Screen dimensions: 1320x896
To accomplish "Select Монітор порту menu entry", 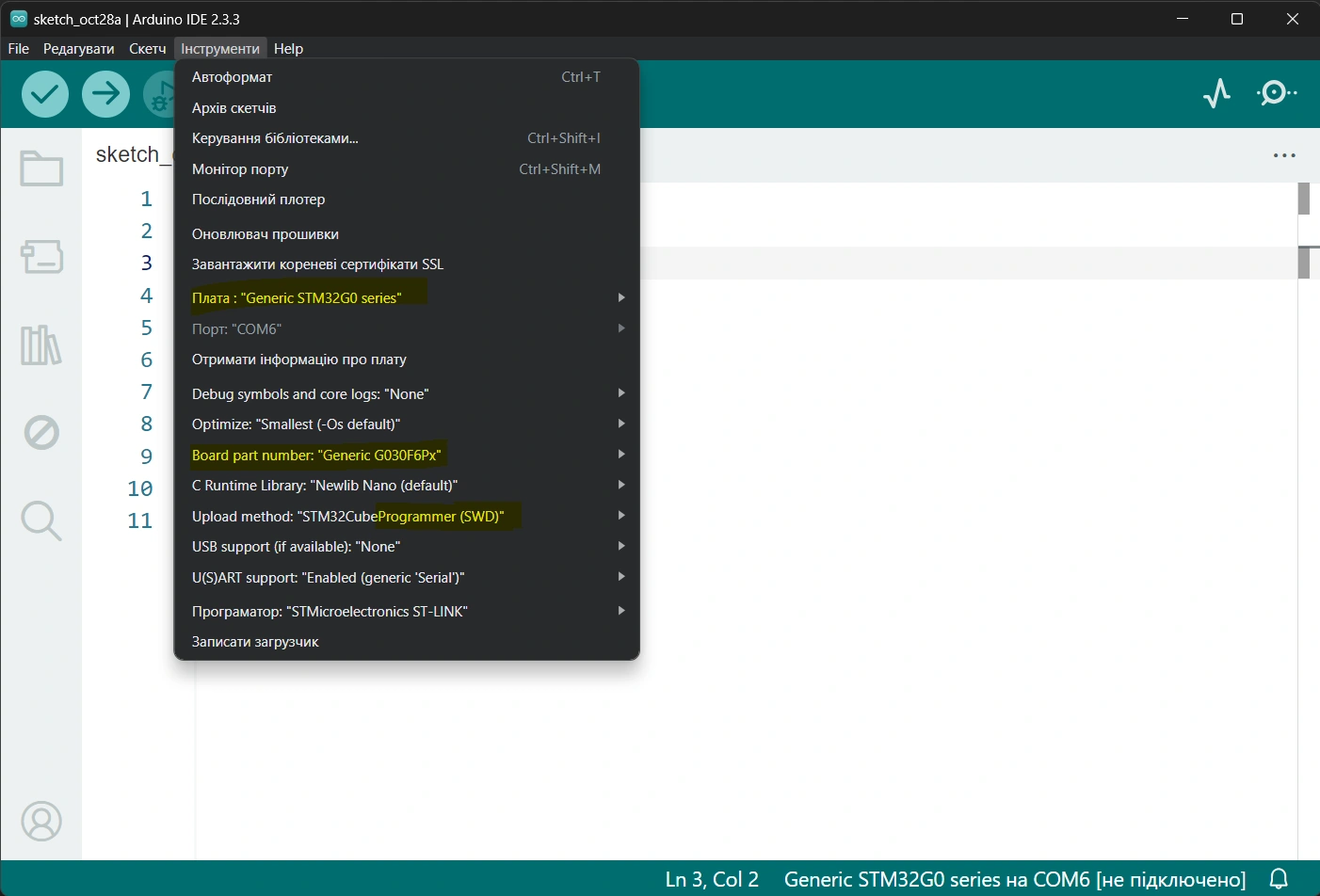I will 407,169.
